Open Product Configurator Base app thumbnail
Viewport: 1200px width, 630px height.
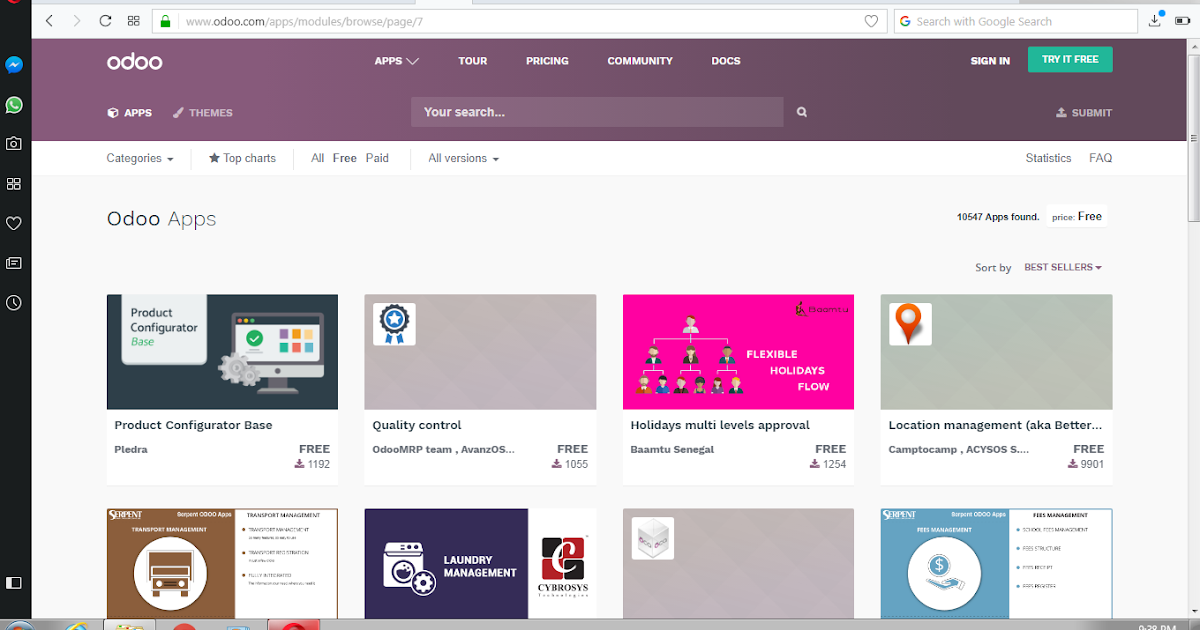click(x=222, y=352)
